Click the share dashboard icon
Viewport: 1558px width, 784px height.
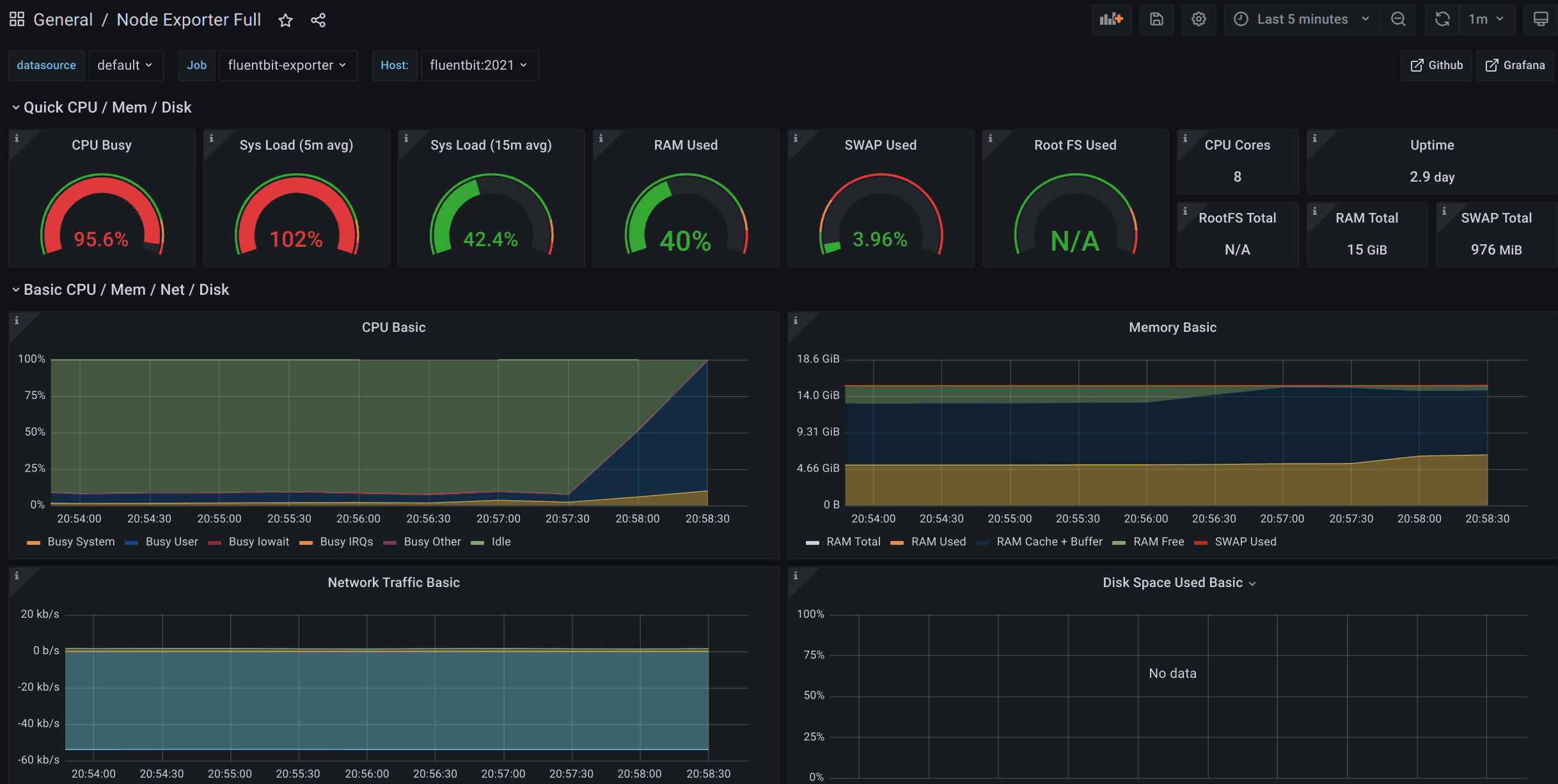[x=318, y=20]
